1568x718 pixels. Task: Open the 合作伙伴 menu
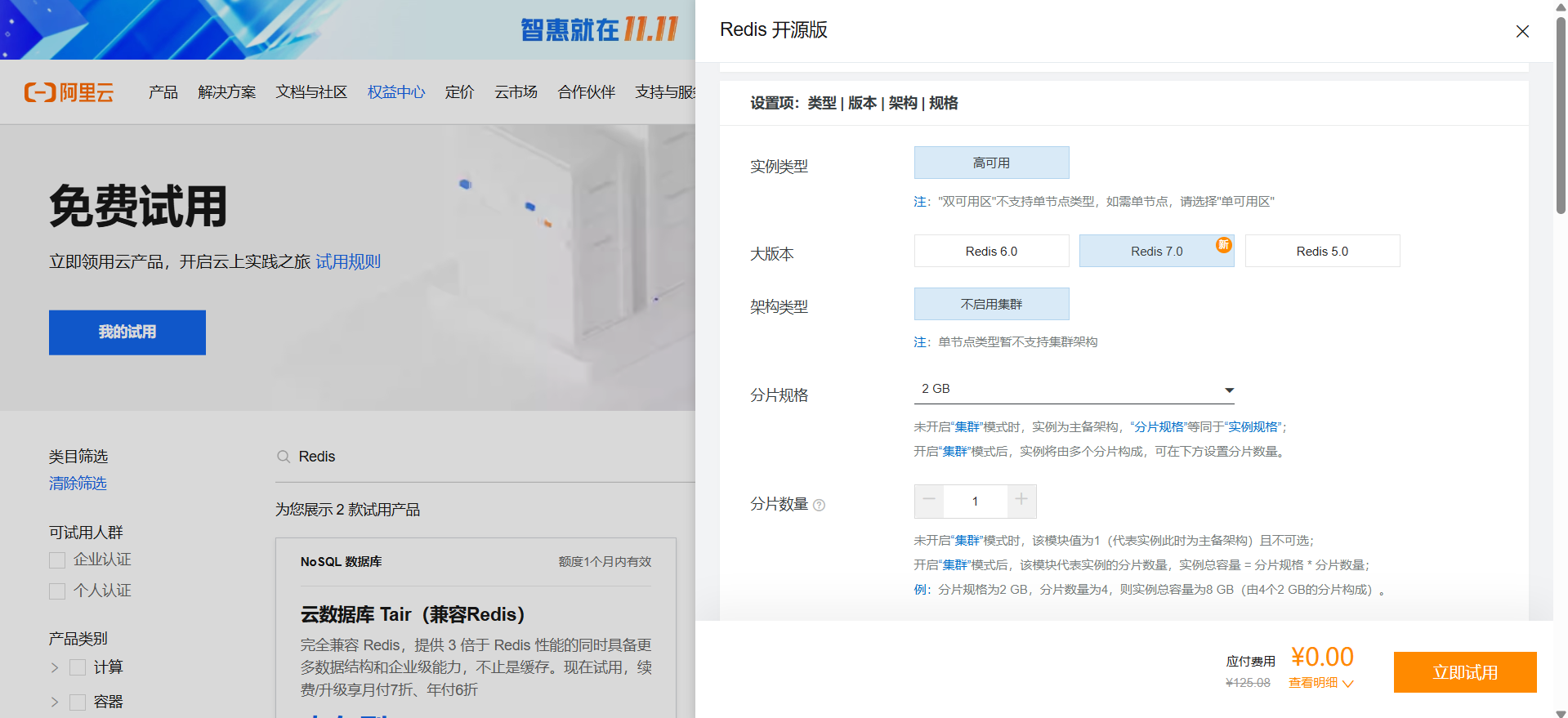click(x=587, y=92)
